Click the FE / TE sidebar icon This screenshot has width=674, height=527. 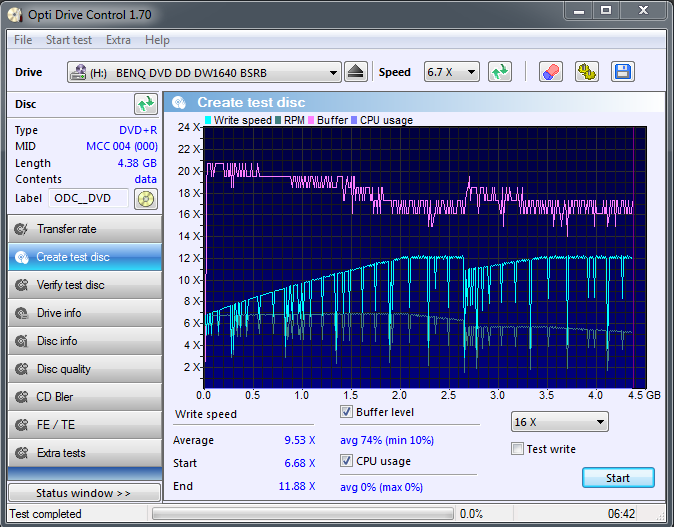(x=21, y=425)
